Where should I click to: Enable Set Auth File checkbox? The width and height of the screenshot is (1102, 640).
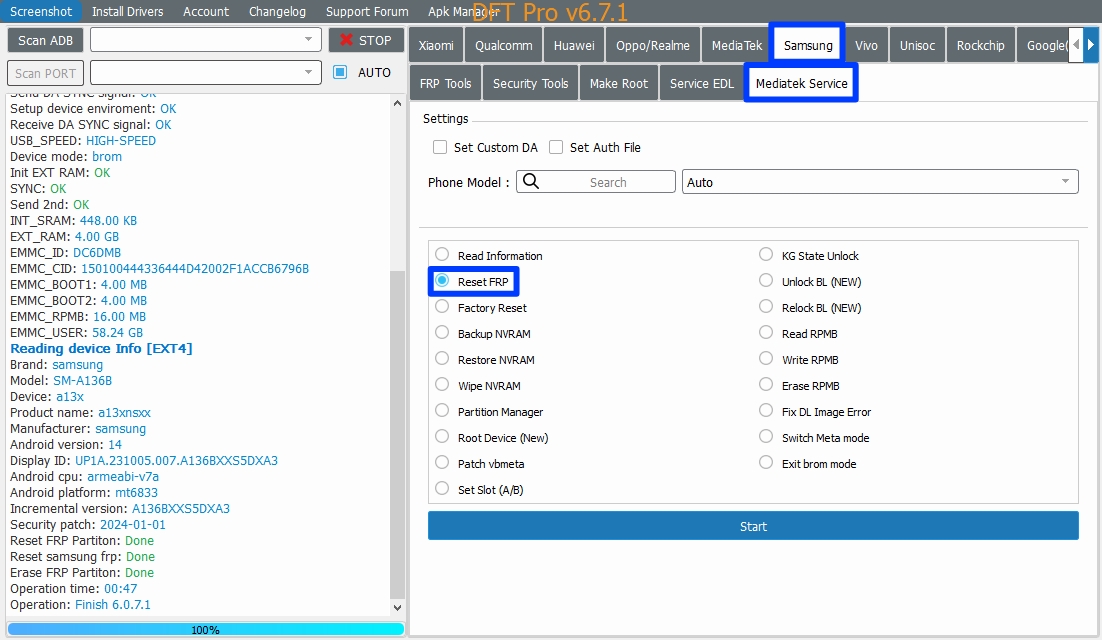[x=556, y=148]
